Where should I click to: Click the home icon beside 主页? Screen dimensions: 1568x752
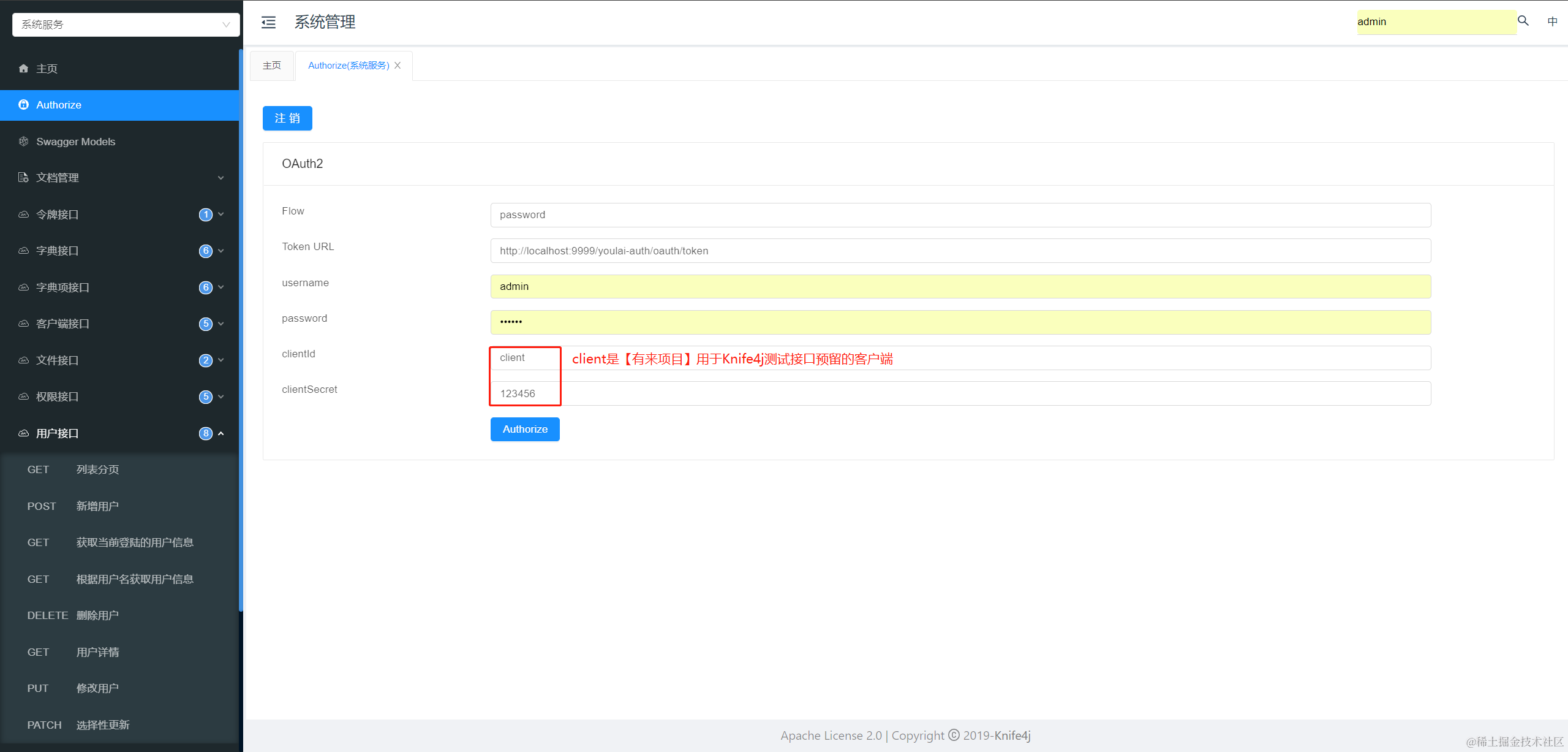point(23,69)
